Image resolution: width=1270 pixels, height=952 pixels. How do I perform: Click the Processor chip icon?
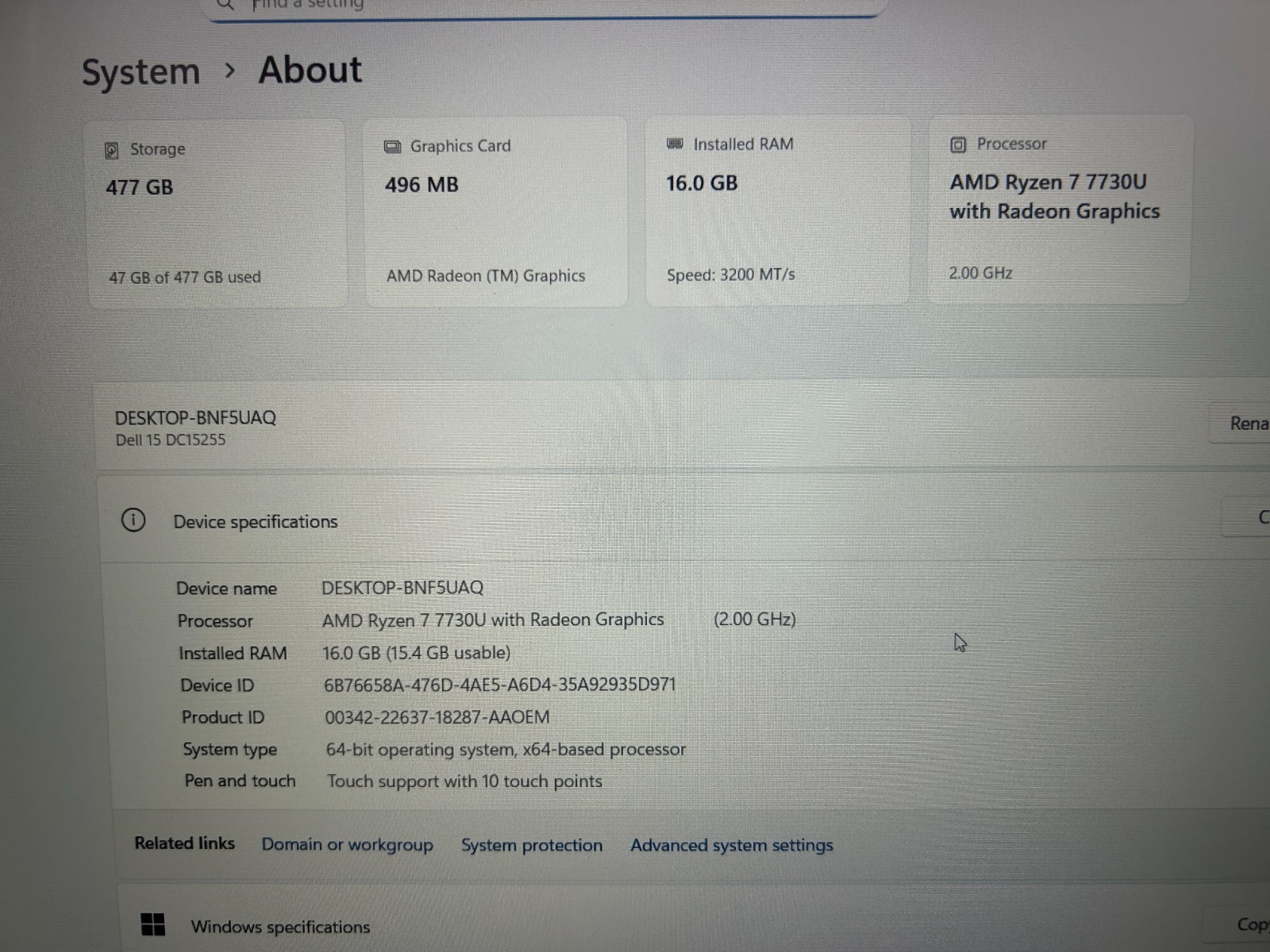[958, 144]
